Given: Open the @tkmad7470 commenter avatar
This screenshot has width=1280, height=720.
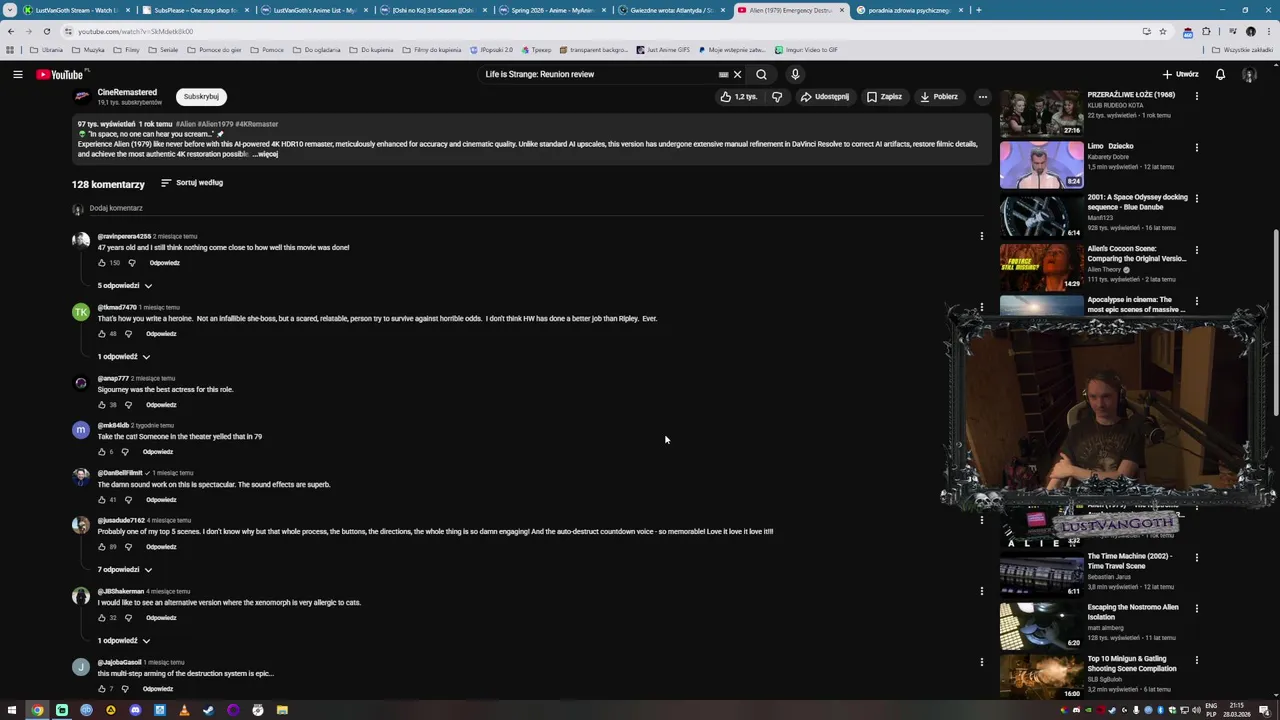Looking at the screenshot, I should coord(81,312).
